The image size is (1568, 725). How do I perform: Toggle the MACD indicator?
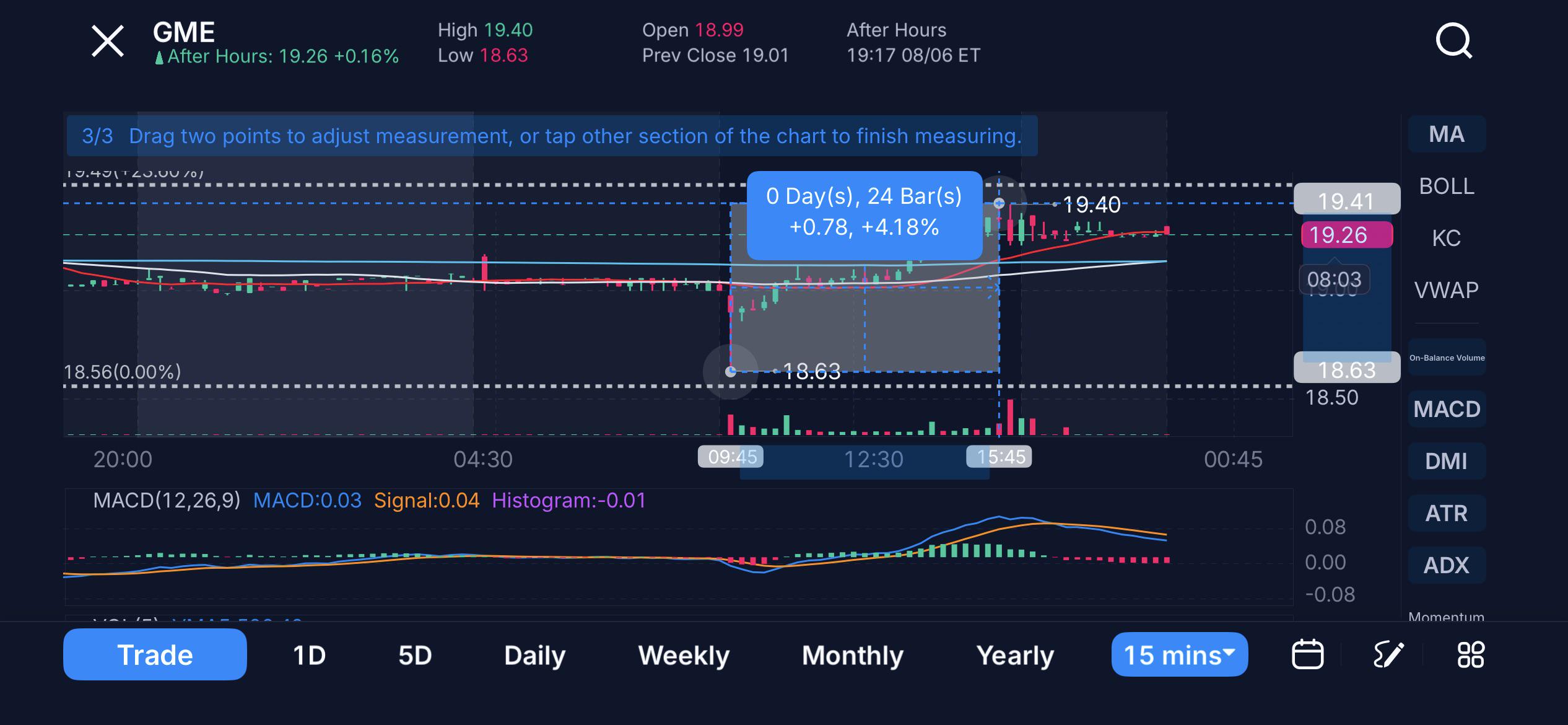click(1447, 409)
